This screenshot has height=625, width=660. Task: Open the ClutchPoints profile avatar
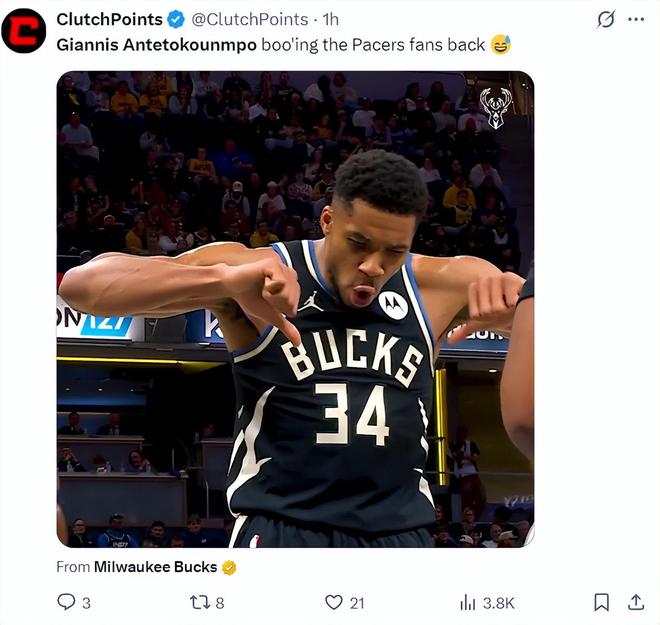click(23, 31)
